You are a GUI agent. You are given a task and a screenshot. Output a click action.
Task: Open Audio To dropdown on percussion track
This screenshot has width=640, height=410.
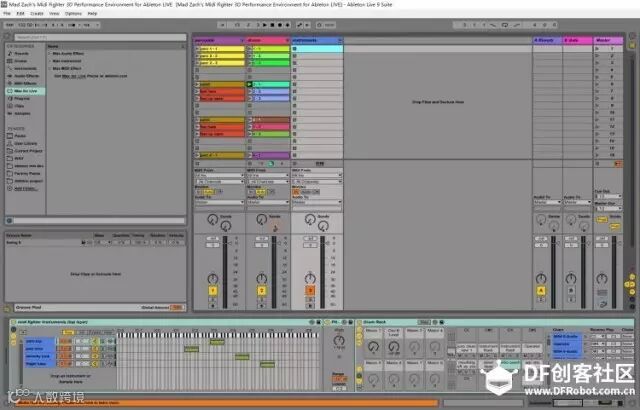point(220,202)
